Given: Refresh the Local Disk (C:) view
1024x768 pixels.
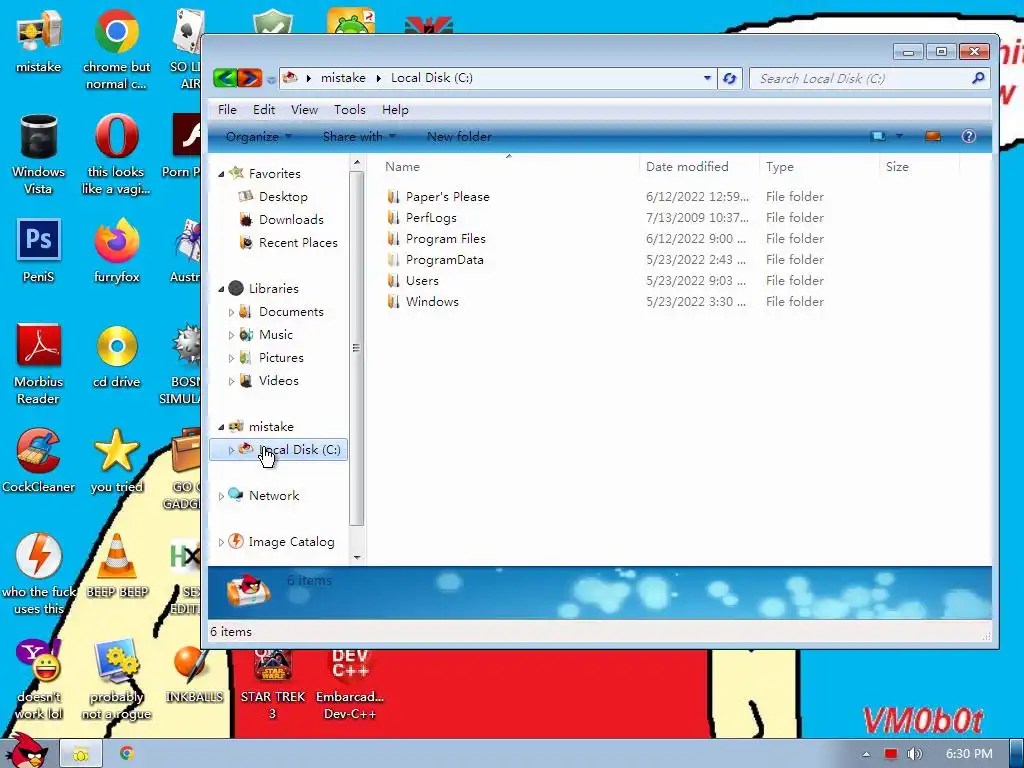Looking at the screenshot, I should [729, 78].
